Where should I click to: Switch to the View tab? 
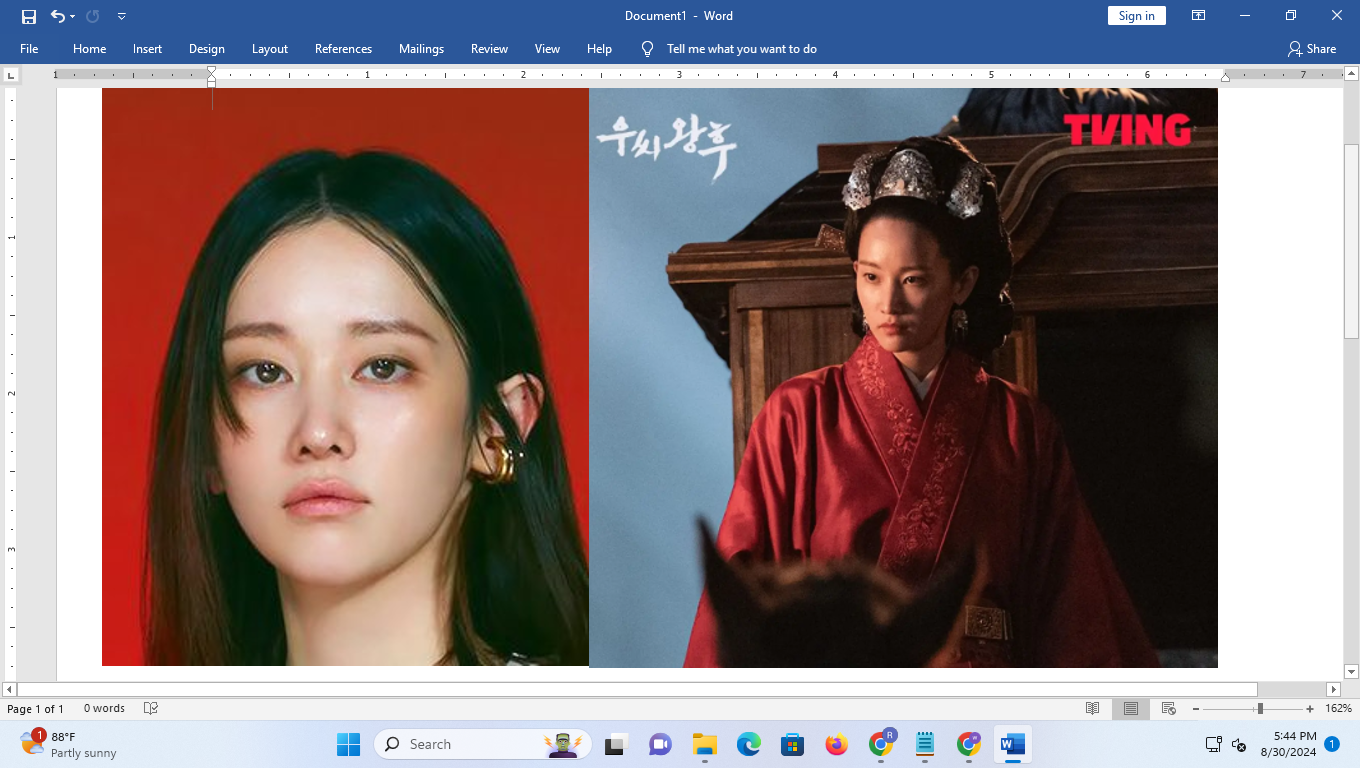[547, 49]
